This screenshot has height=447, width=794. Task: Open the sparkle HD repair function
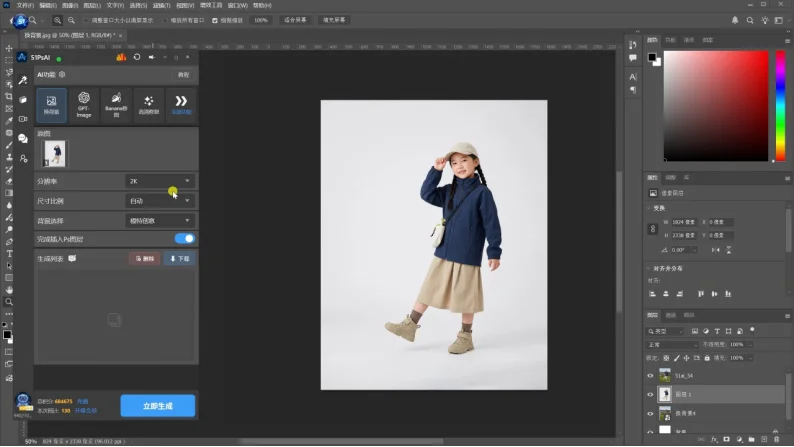point(148,105)
